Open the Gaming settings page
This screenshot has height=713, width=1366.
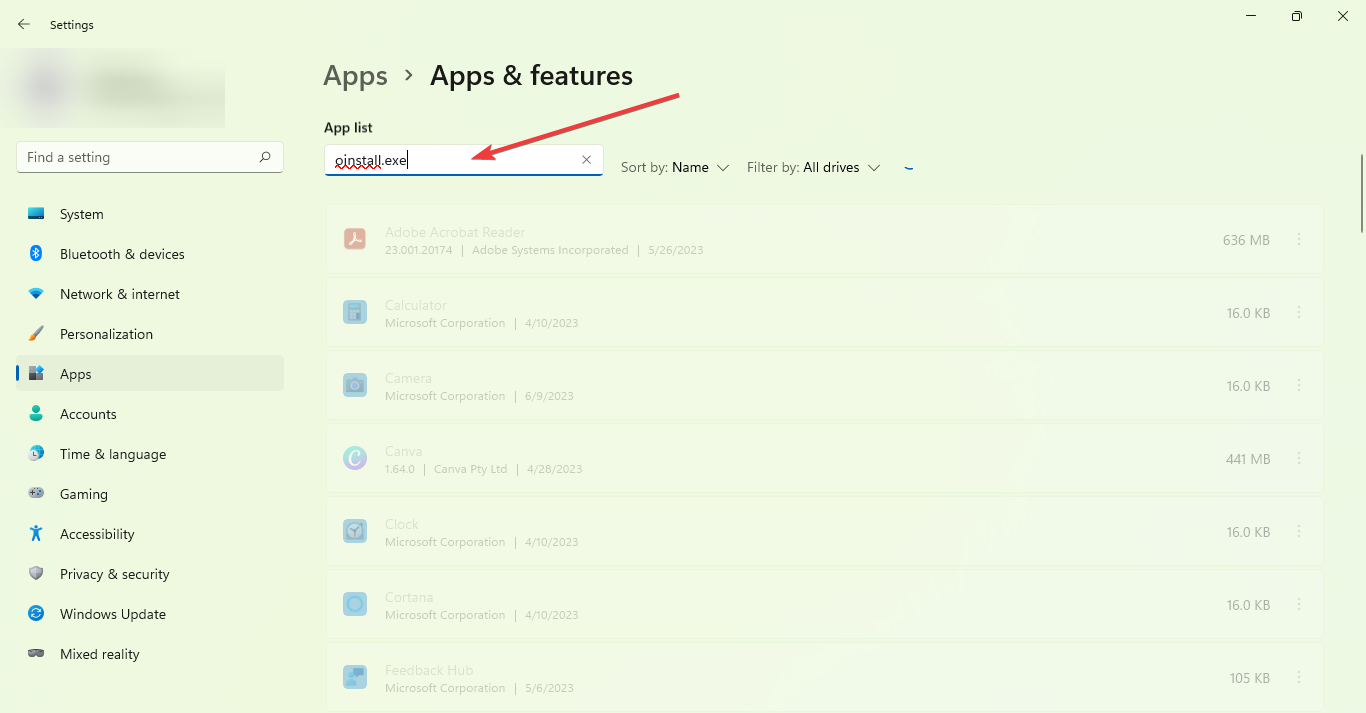pos(150,494)
